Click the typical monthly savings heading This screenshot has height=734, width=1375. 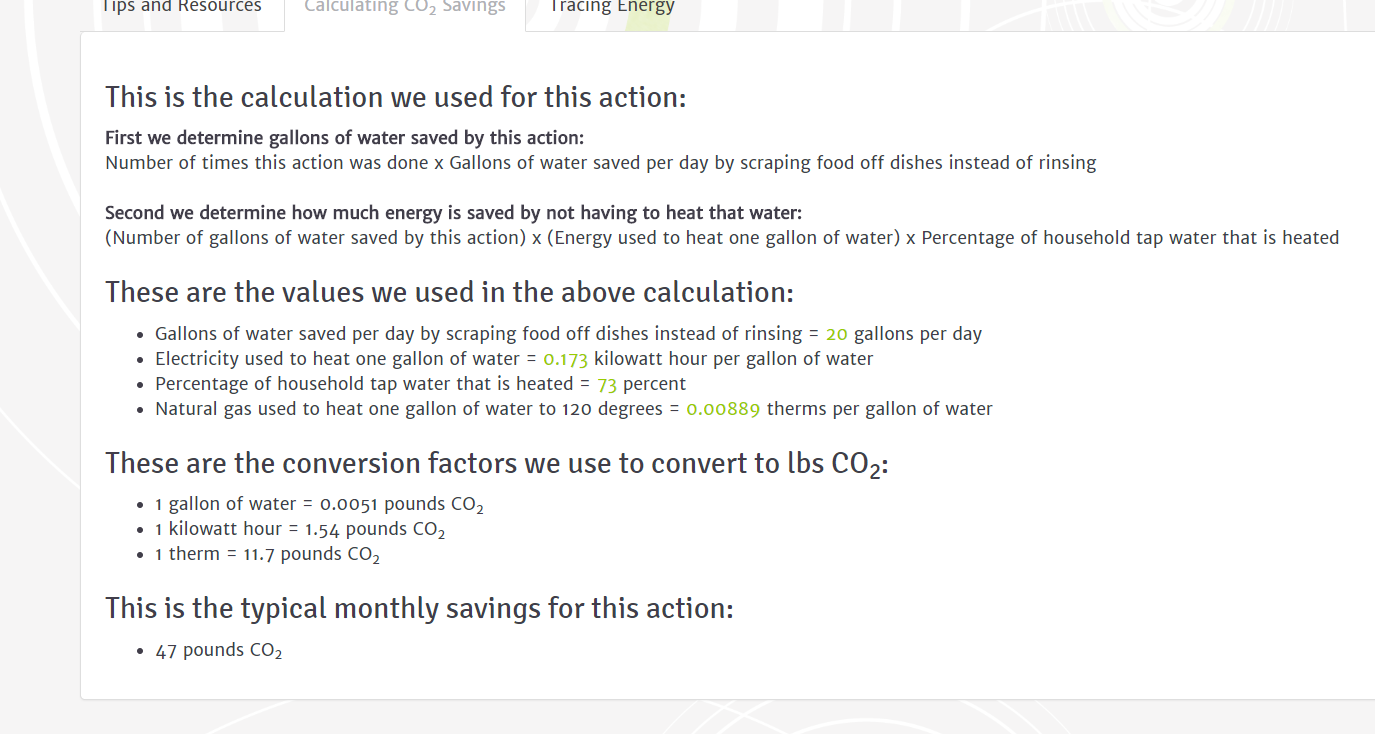click(x=419, y=608)
